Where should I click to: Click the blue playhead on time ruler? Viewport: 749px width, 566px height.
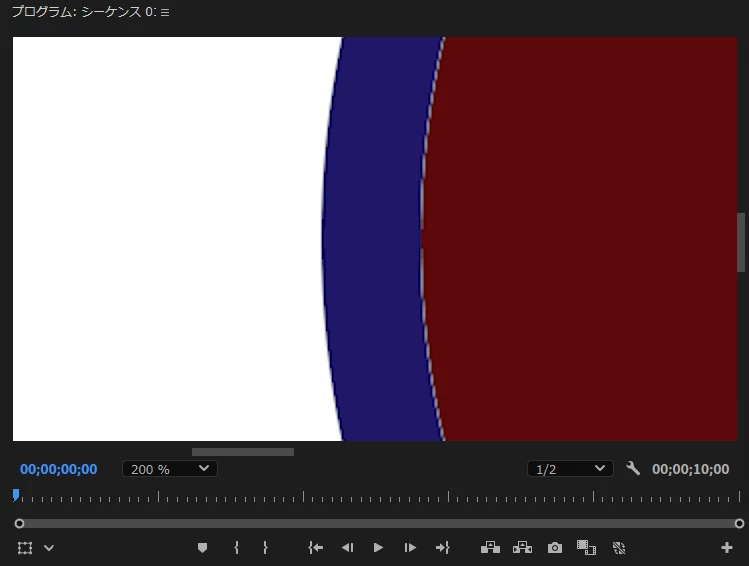pyautogui.click(x=16, y=495)
